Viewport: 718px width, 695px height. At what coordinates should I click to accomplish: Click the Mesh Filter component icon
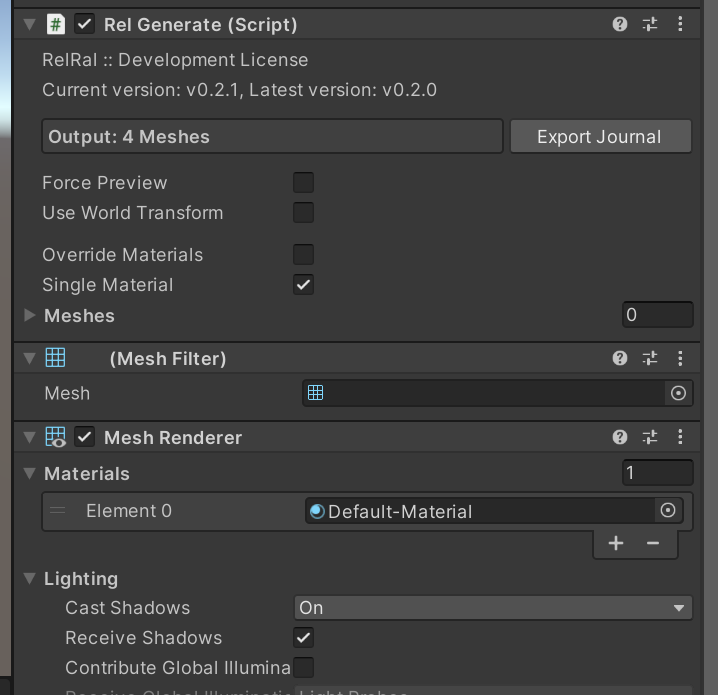pyautogui.click(x=55, y=358)
